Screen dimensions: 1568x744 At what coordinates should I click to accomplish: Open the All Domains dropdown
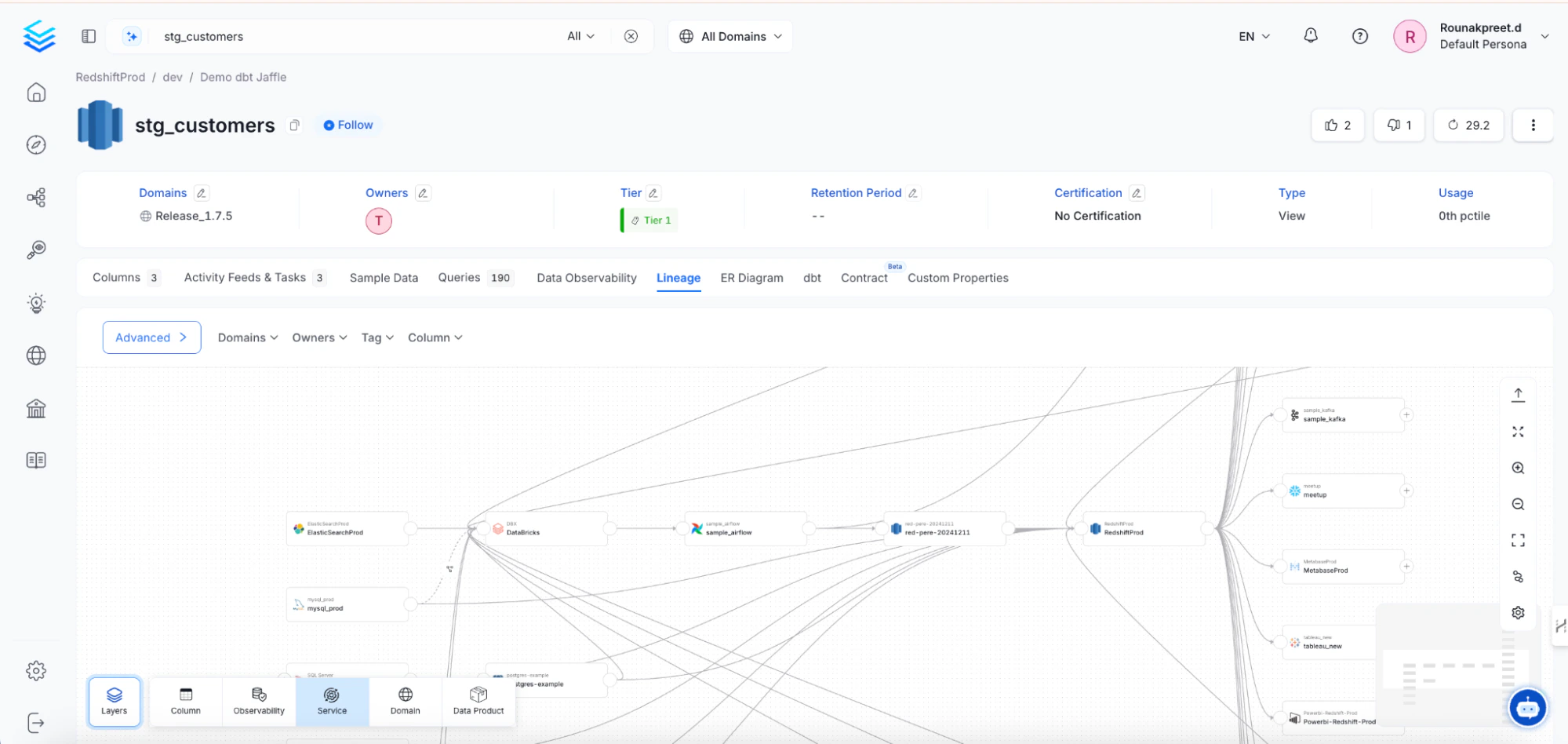(x=730, y=36)
